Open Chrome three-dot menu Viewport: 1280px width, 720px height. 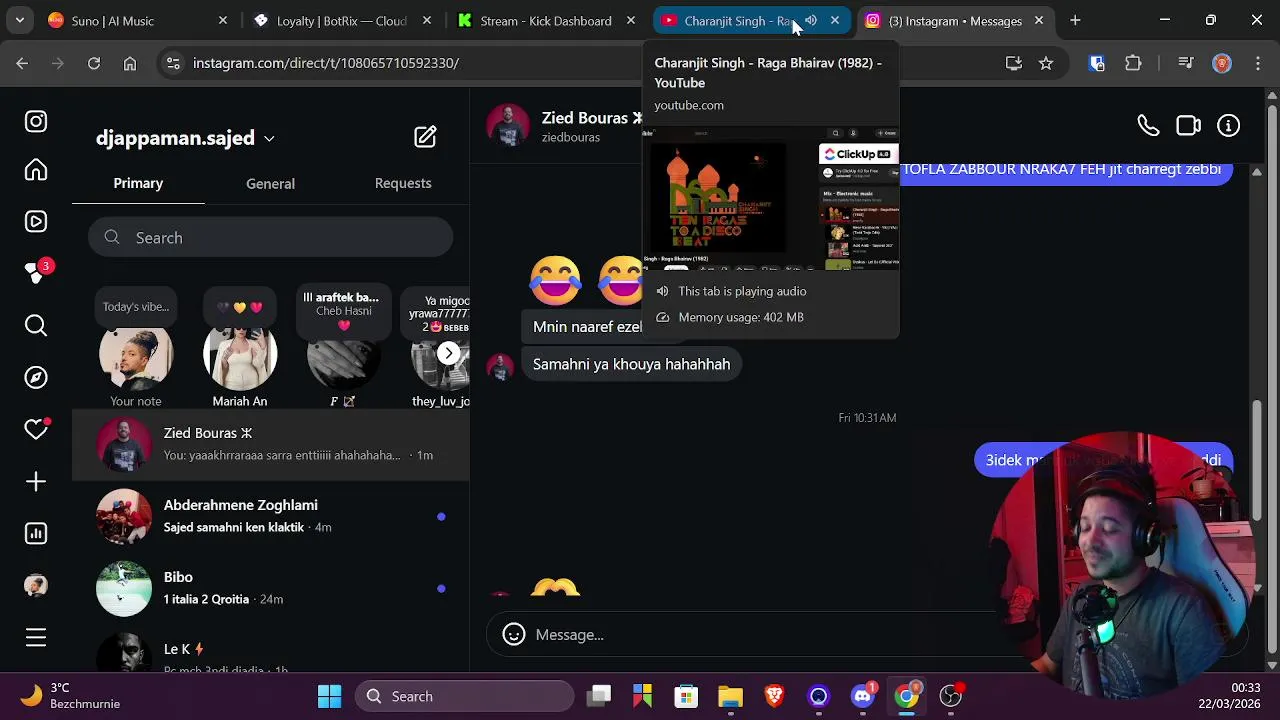point(1257,63)
